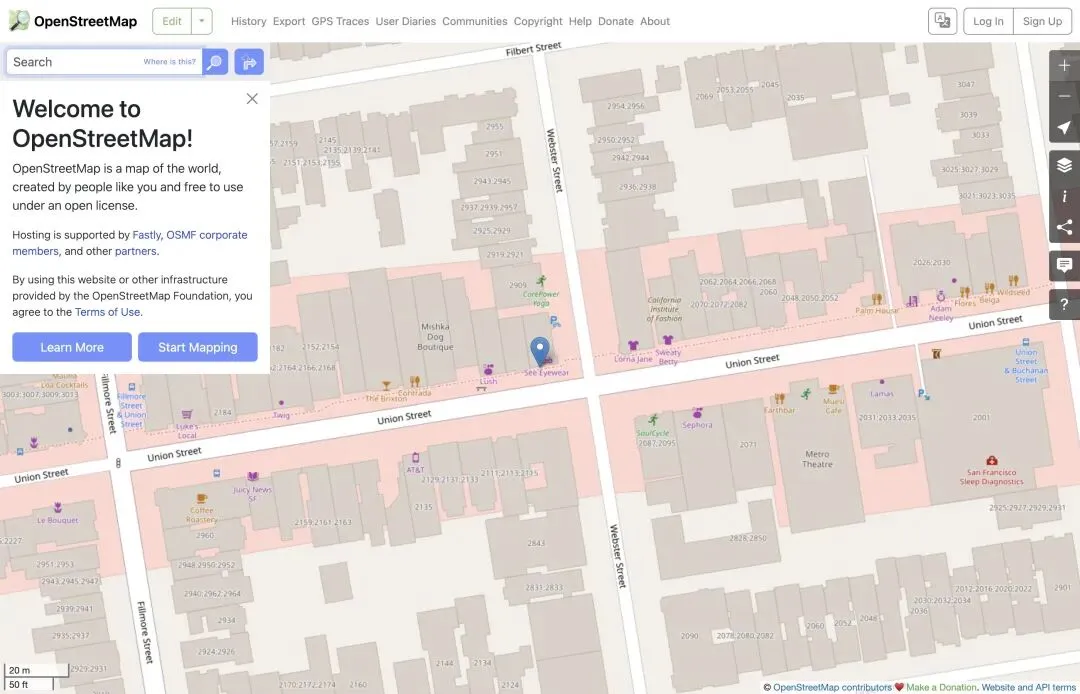Follow the Fastly link
The height and width of the screenshot is (694, 1080).
pyautogui.click(x=147, y=235)
